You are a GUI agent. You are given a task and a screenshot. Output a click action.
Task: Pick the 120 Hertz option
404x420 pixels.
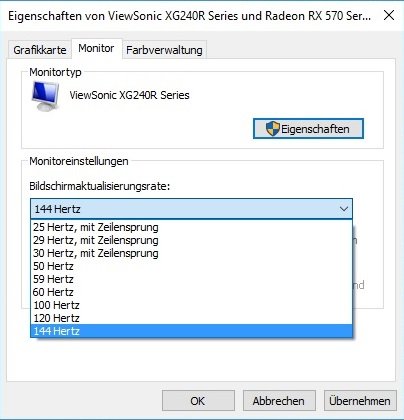pos(191,318)
